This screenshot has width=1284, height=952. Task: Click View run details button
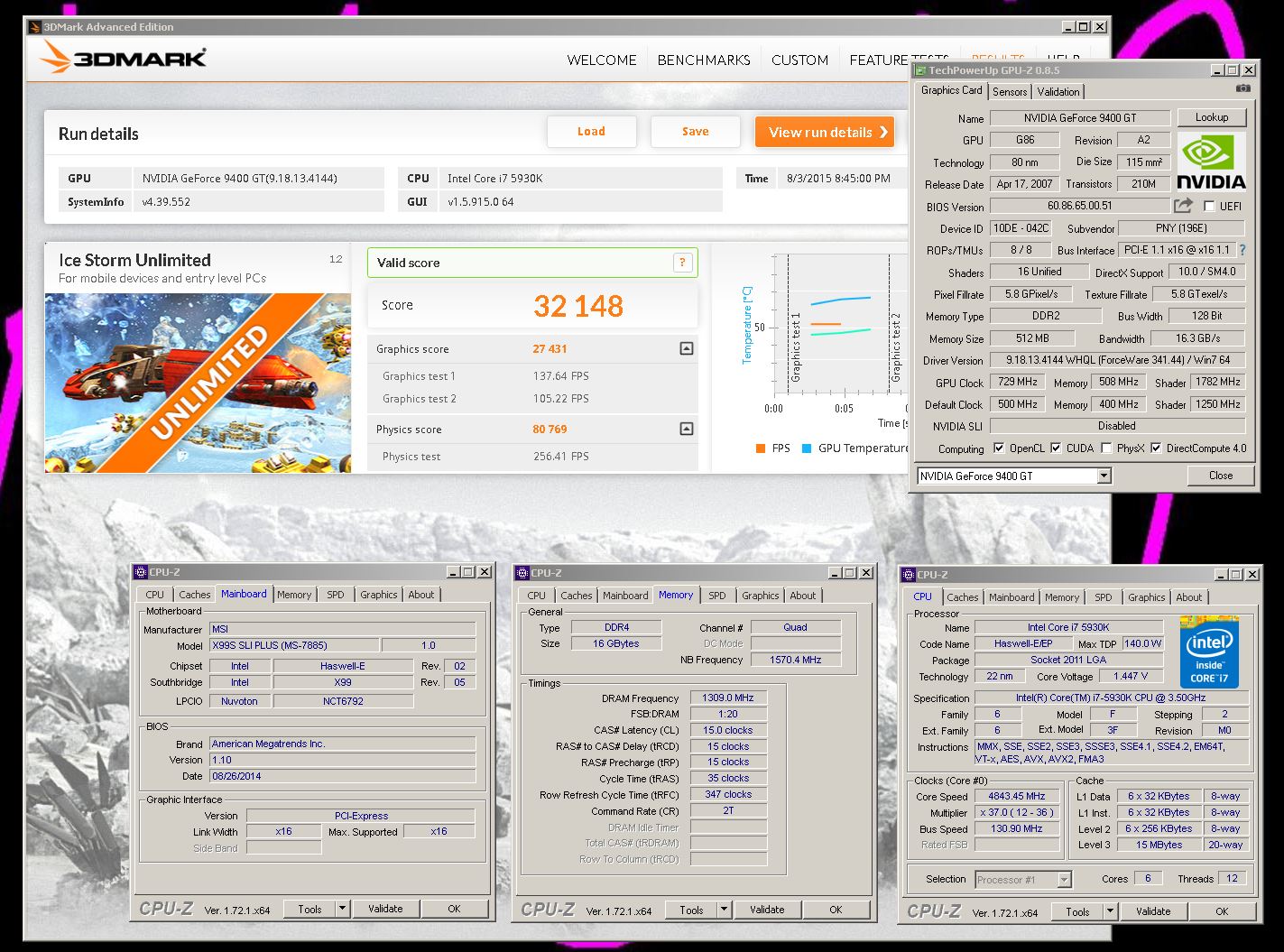point(825,132)
